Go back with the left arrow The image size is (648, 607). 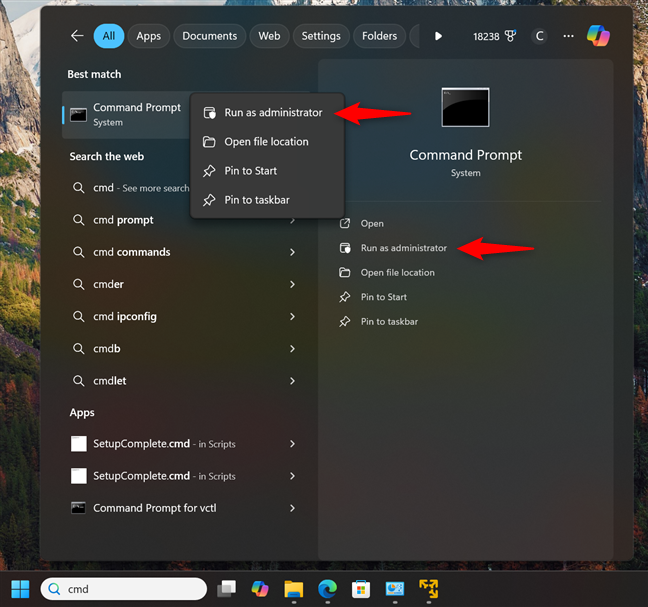pyautogui.click(x=77, y=36)
